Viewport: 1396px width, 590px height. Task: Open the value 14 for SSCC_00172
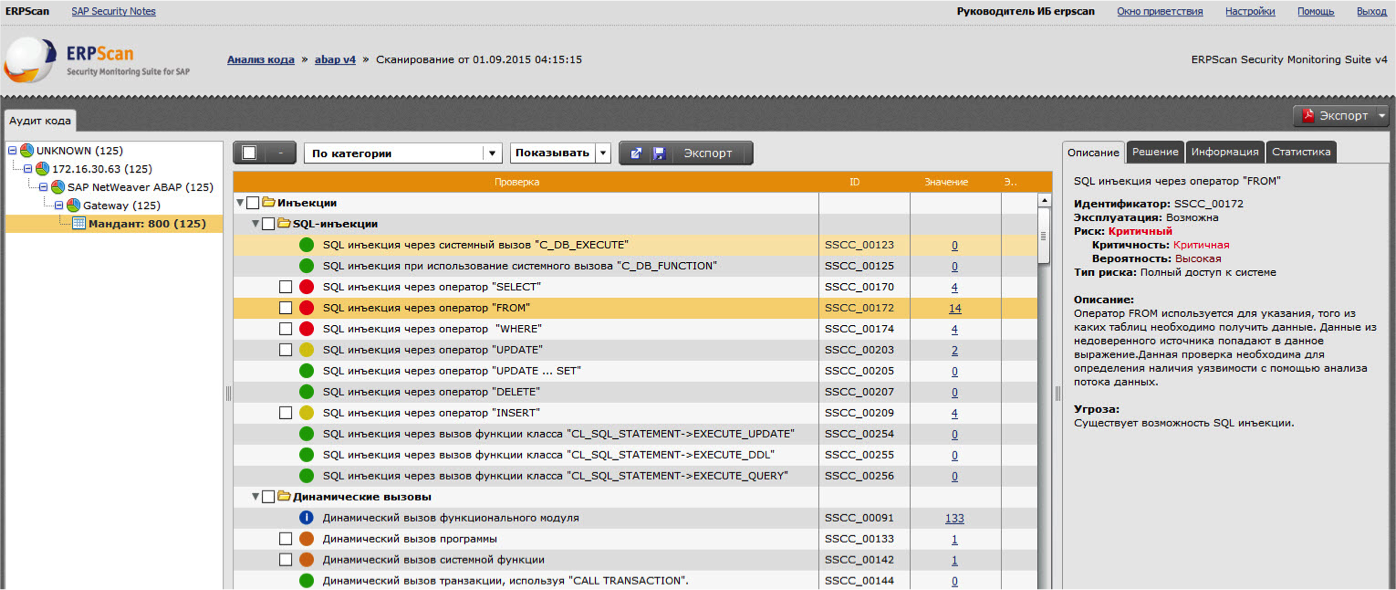click(955, 308)
